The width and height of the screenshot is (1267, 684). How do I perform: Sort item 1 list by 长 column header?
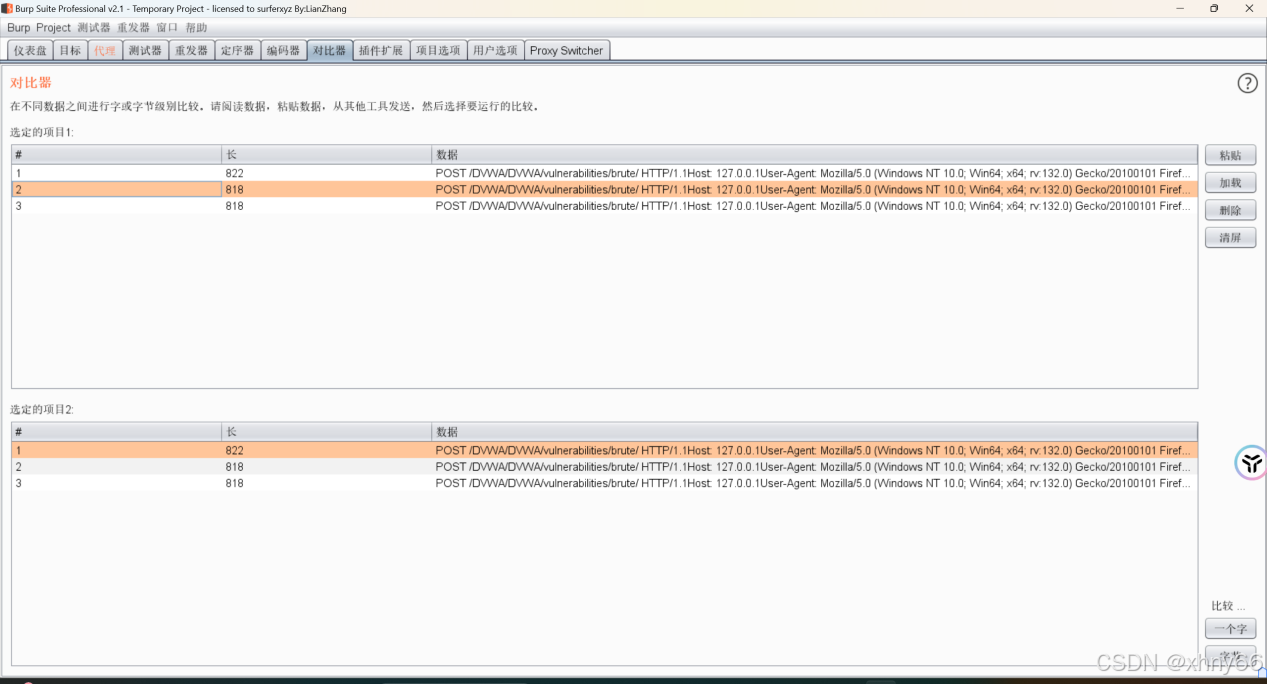point(326,154)
